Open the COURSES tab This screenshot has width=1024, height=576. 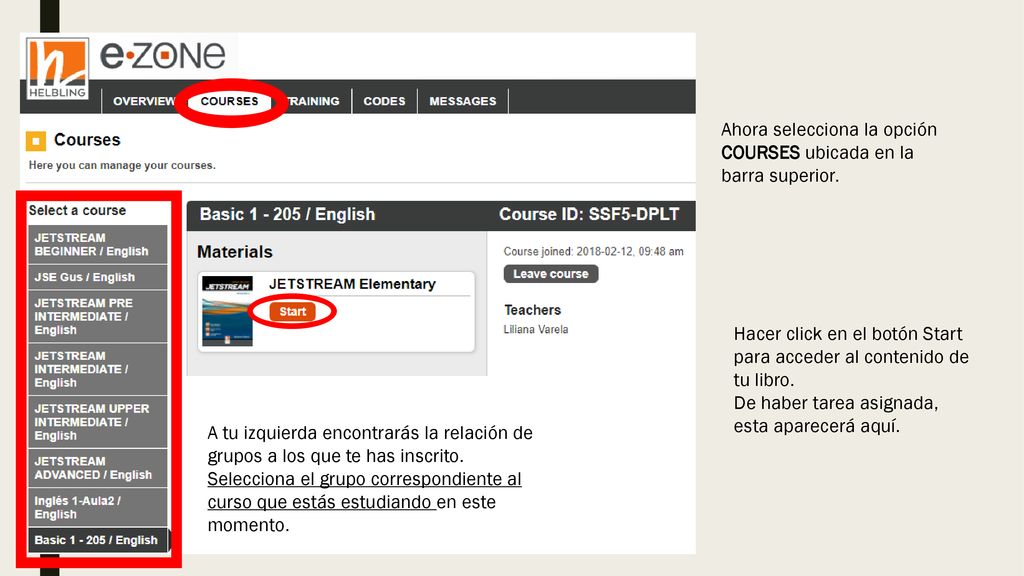coord(229,101)
